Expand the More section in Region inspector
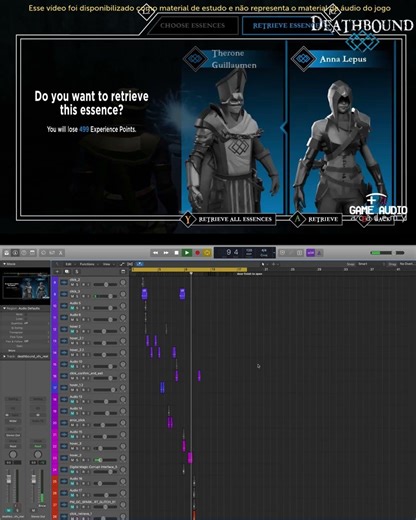 click(12, 350)
